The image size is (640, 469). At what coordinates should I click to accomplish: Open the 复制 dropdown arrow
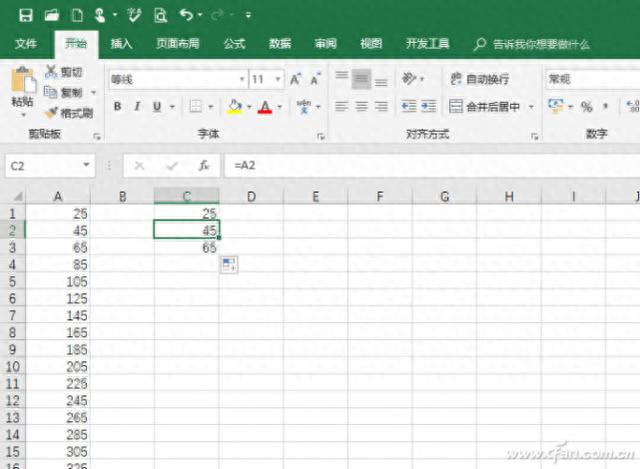(x=93, y=93)
